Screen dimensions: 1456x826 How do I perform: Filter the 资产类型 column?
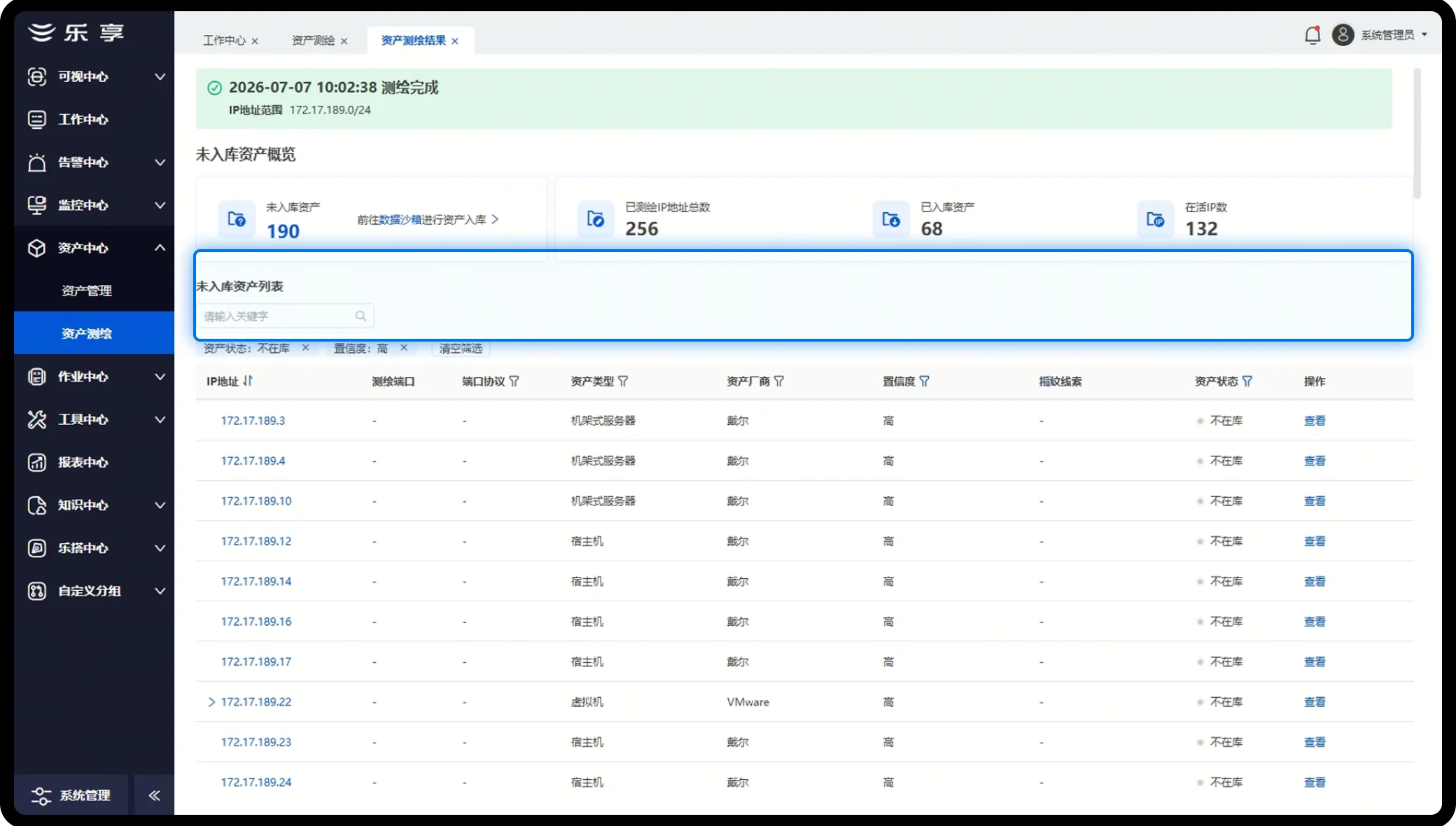623,381
